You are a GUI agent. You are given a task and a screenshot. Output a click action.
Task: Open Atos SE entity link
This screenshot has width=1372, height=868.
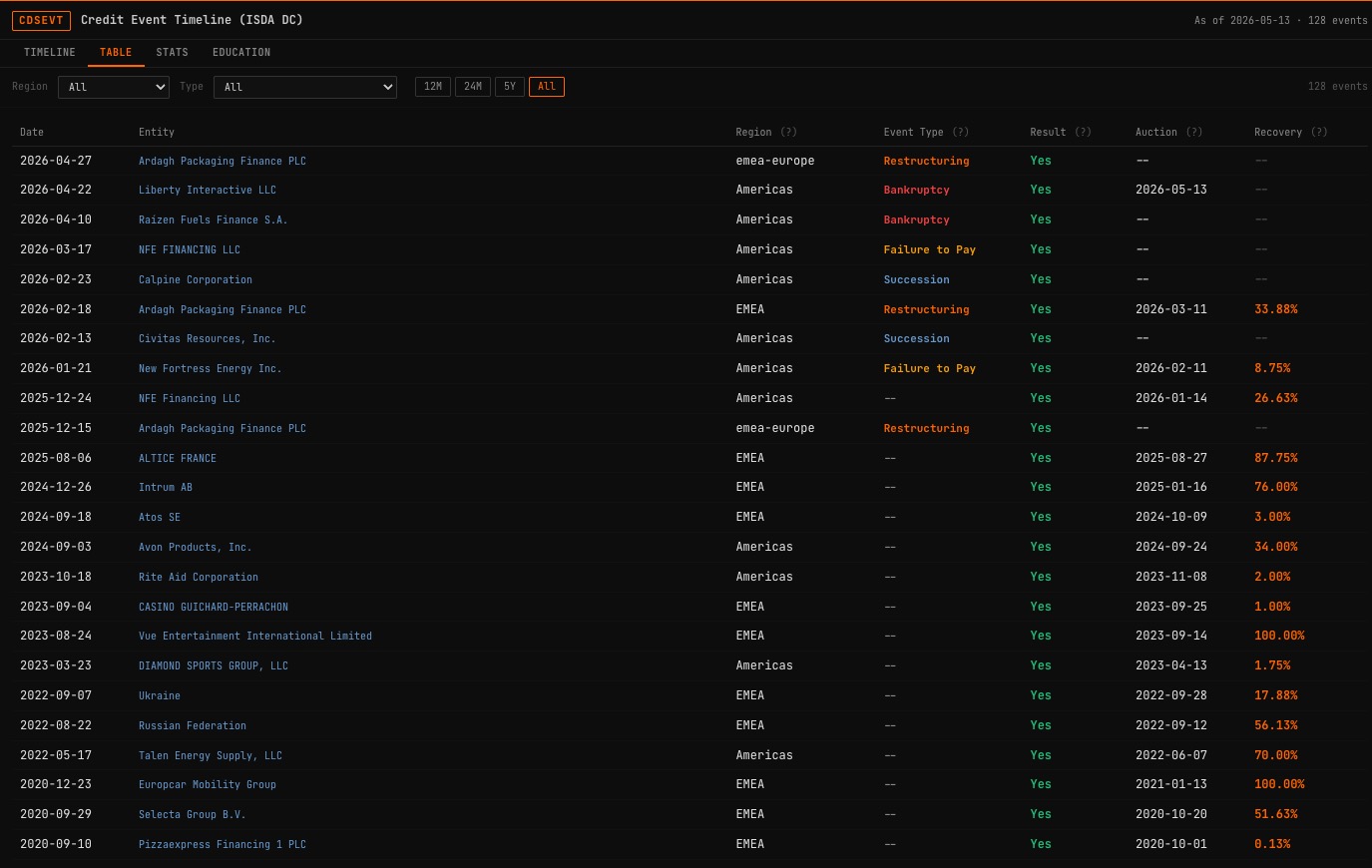(x=160, y=517)
